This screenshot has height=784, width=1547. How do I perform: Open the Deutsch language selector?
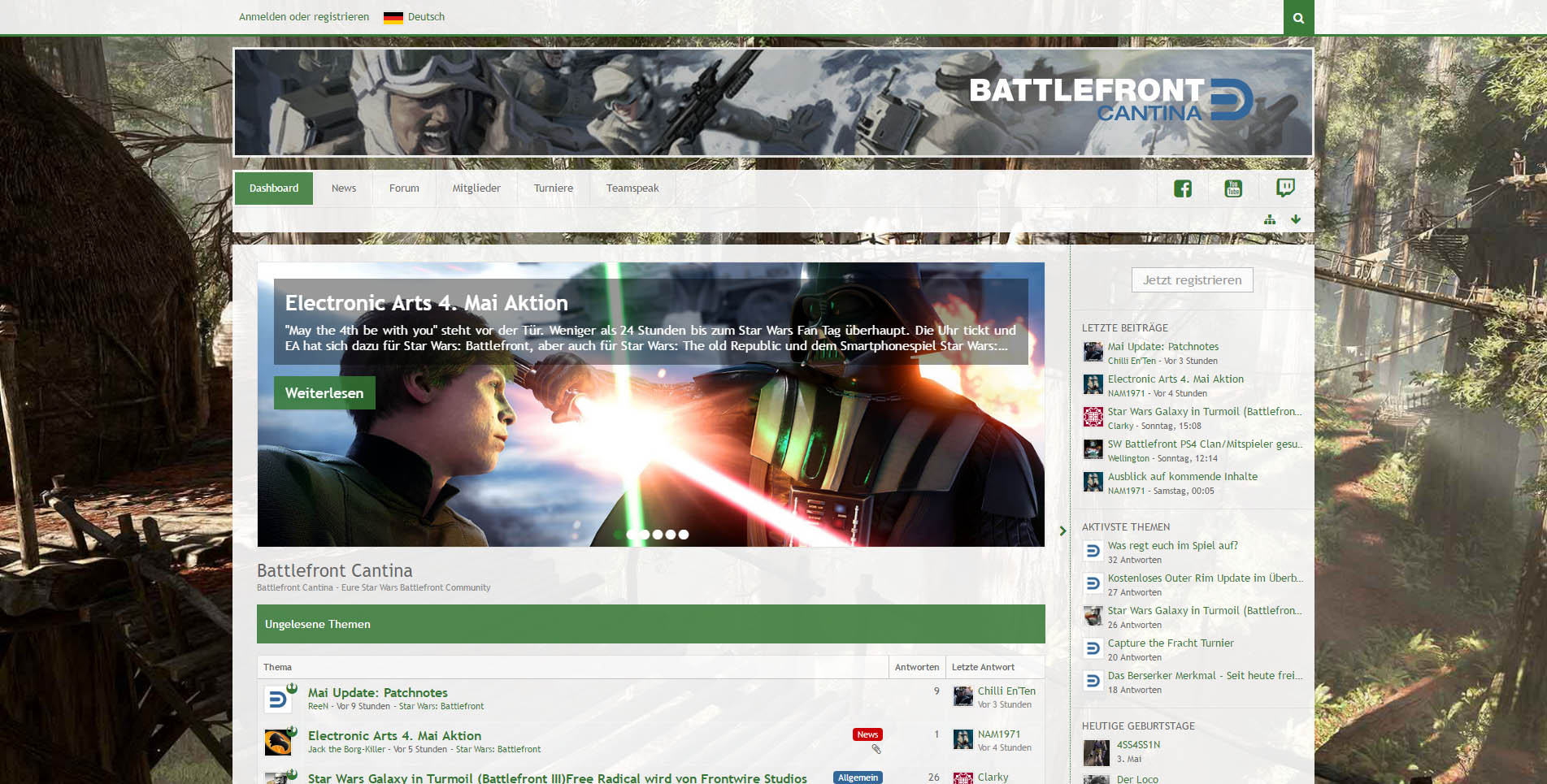(x=415, y=17)
